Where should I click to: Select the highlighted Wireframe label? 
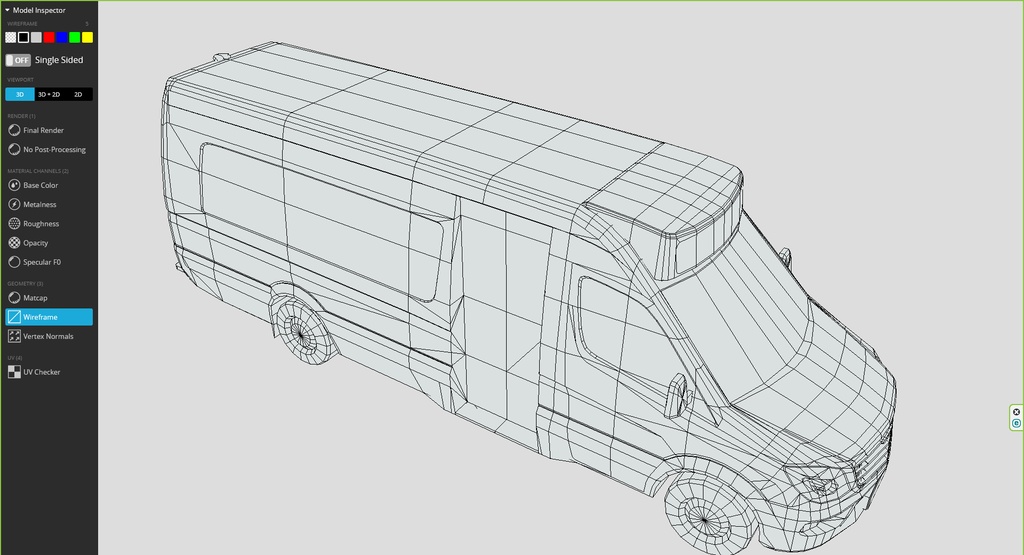(40, 317)
